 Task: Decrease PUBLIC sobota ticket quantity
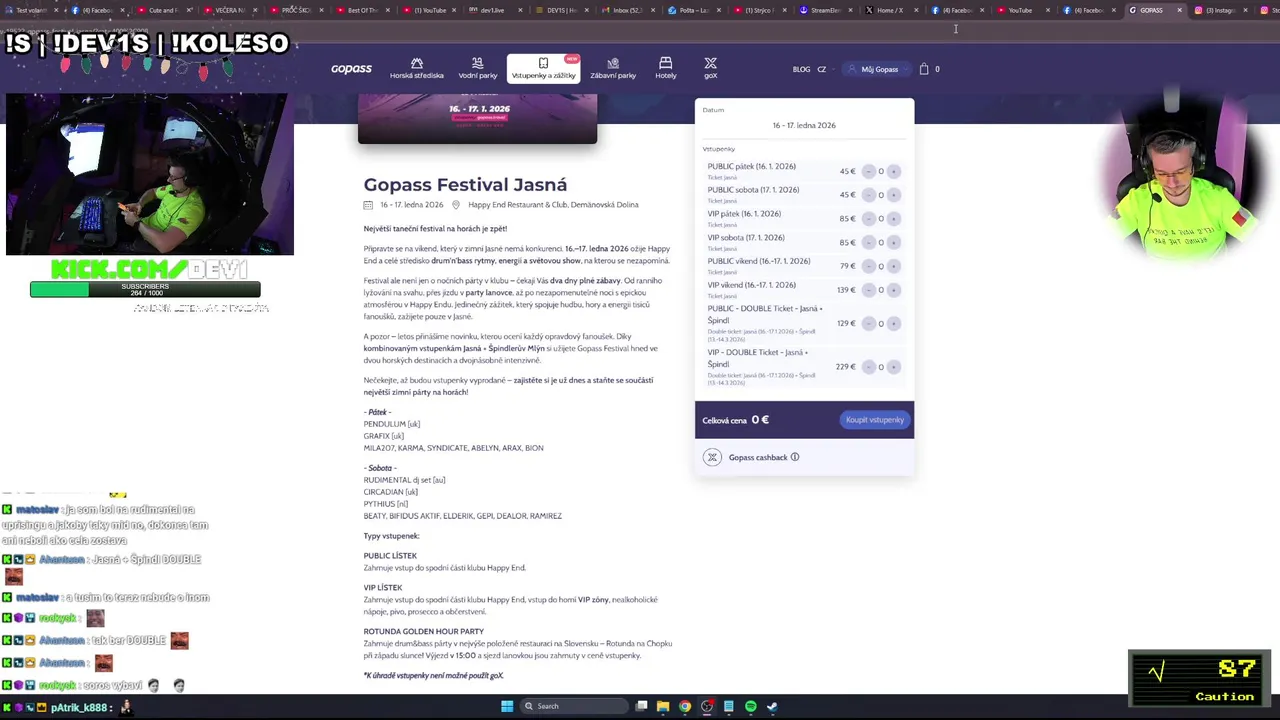click(868, 195)
